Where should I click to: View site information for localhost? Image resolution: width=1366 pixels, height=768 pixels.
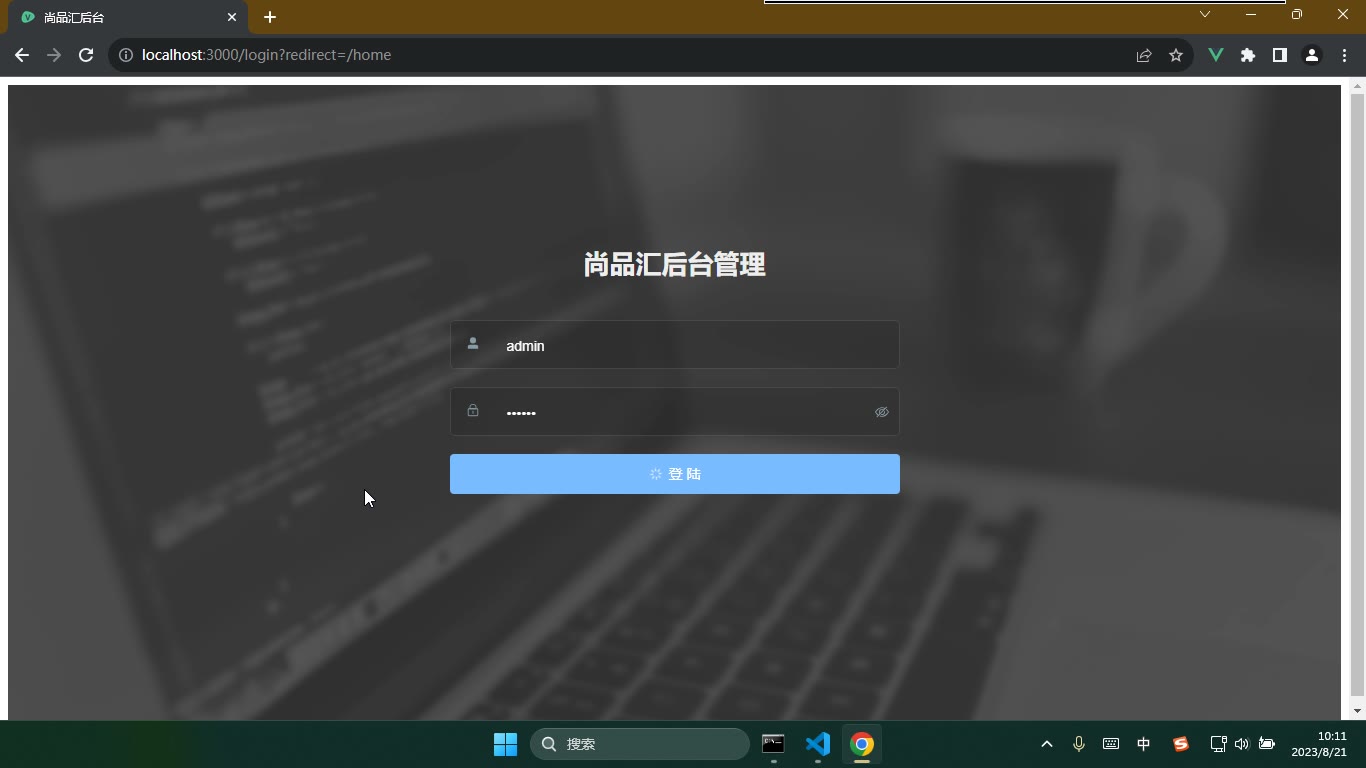pyautogui.click(x=126, y=55)
